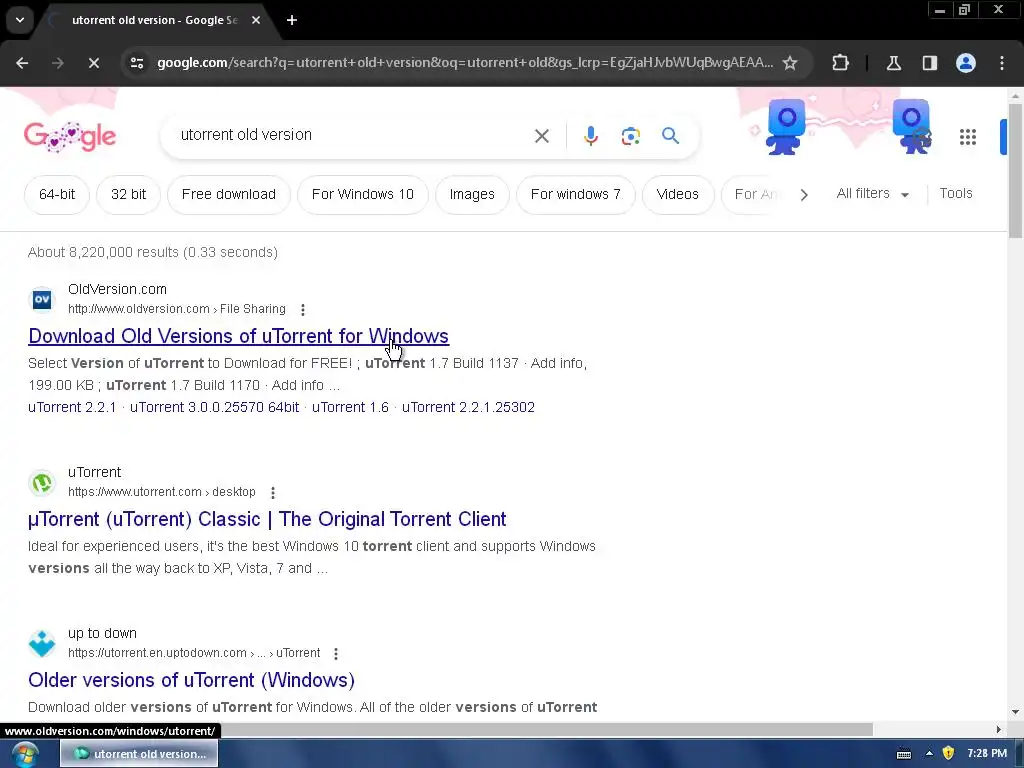
Task: Click the horizontal page scrollbar
Action: 547,729
